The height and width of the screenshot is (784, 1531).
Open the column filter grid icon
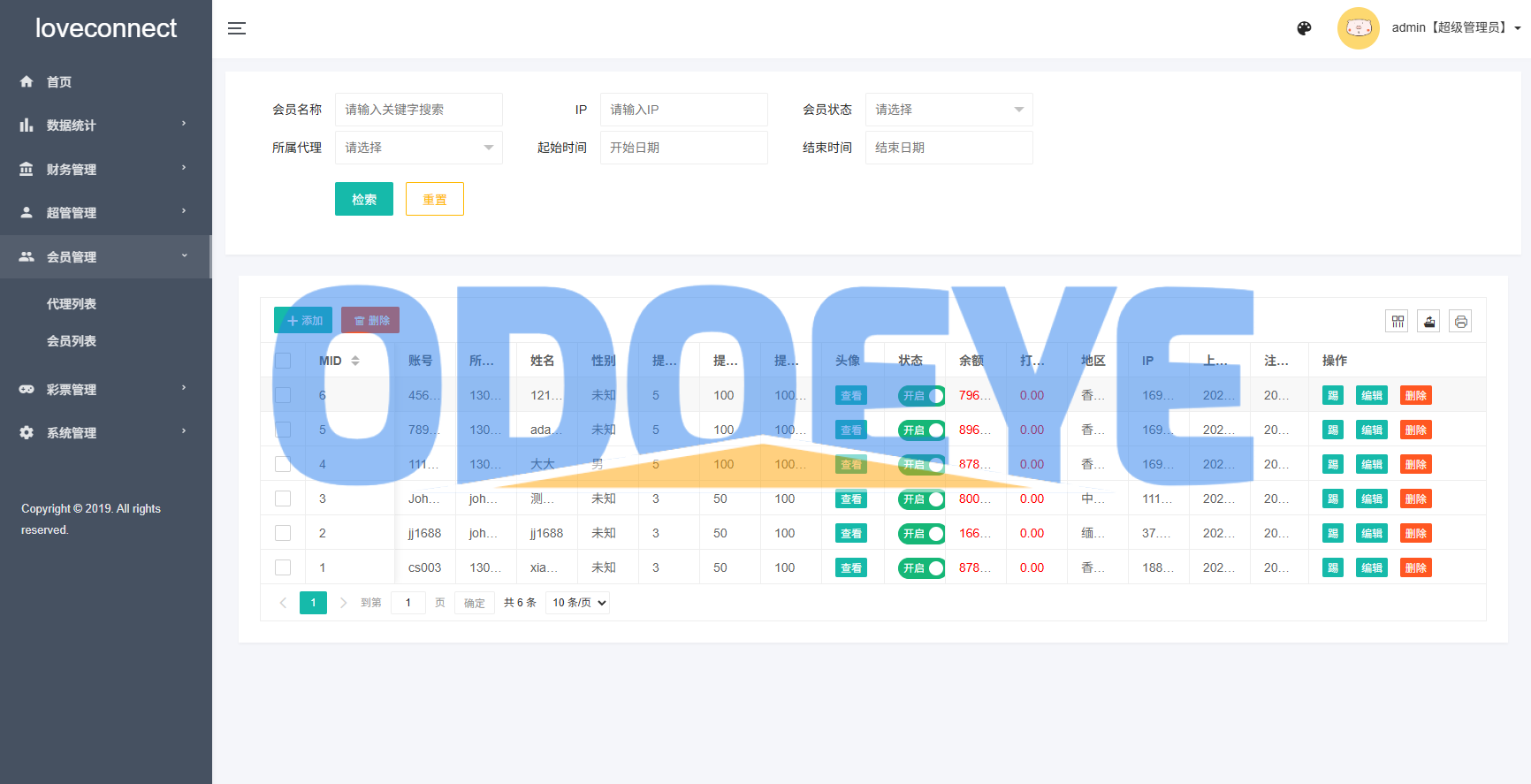[1397, 322]
